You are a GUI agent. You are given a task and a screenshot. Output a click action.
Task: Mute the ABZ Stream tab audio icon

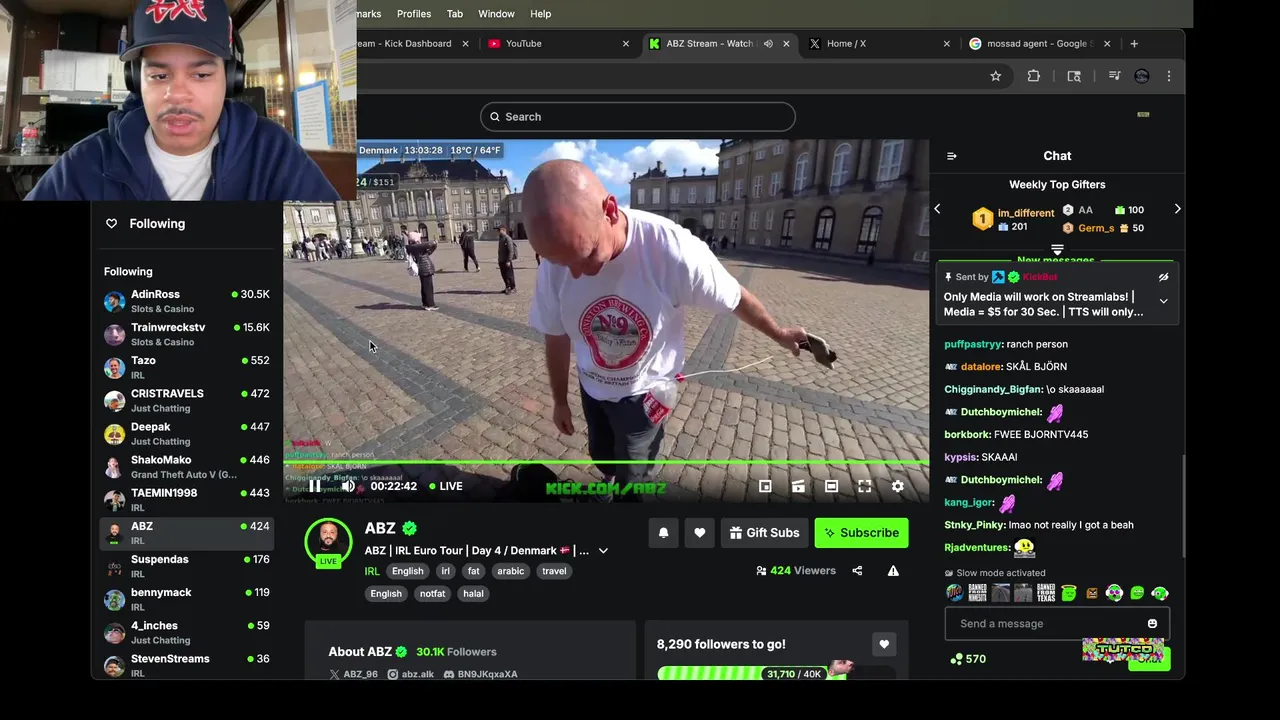(768, 44)
